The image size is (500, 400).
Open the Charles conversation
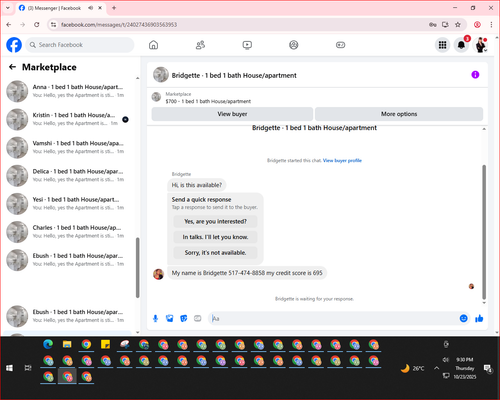tap(68, 232)
